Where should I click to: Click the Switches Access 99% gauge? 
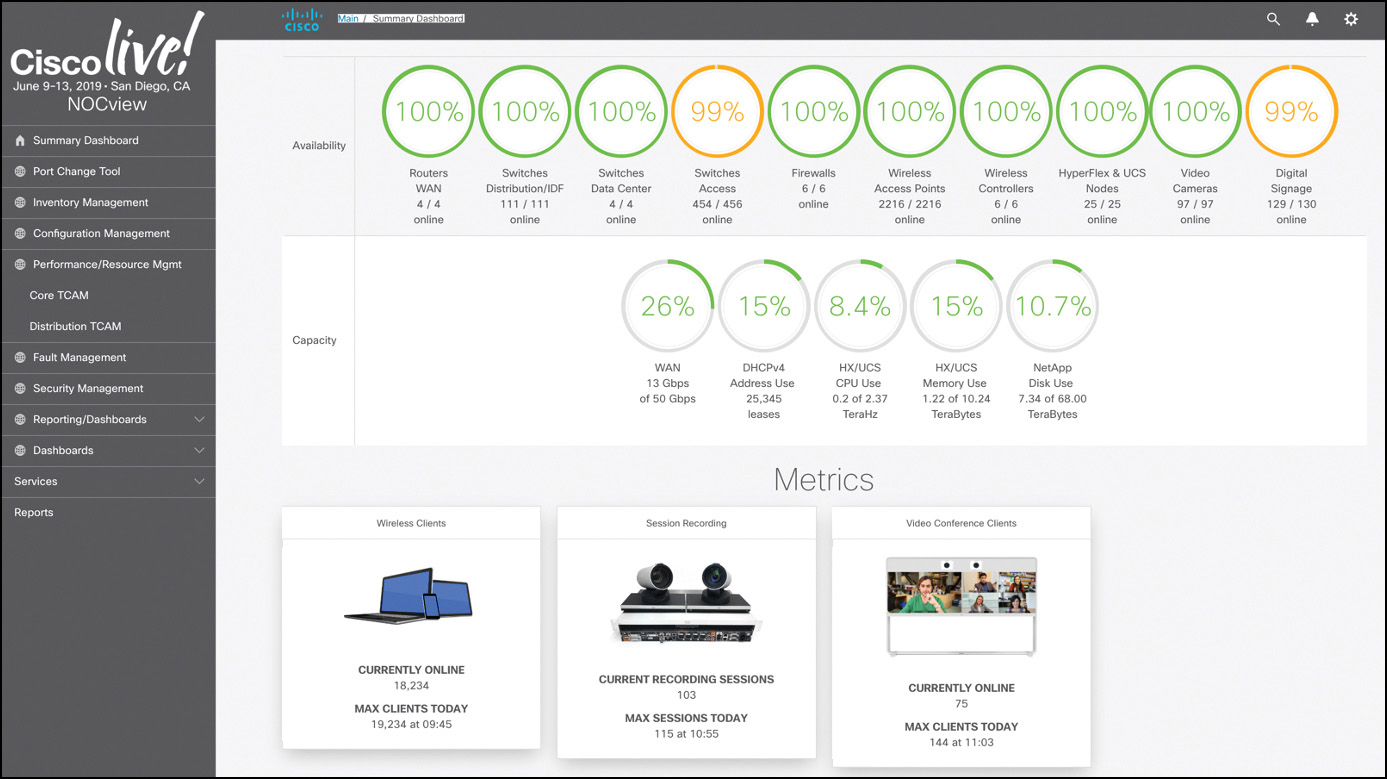[717, 112]
